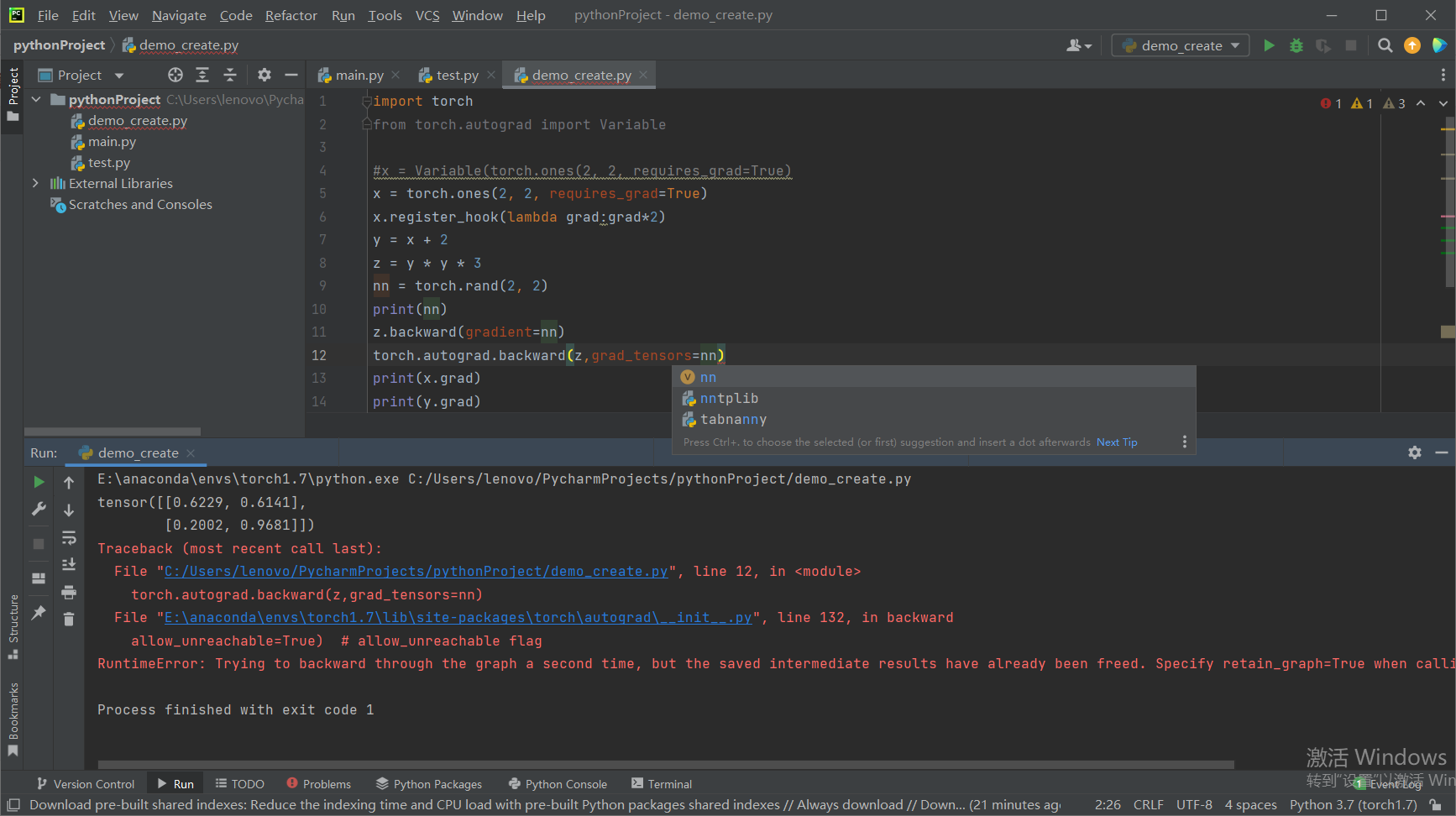This screenshot has width=1456, height=816.
Task: Open editor tabs more-options menu
Action: (1443, 75)
